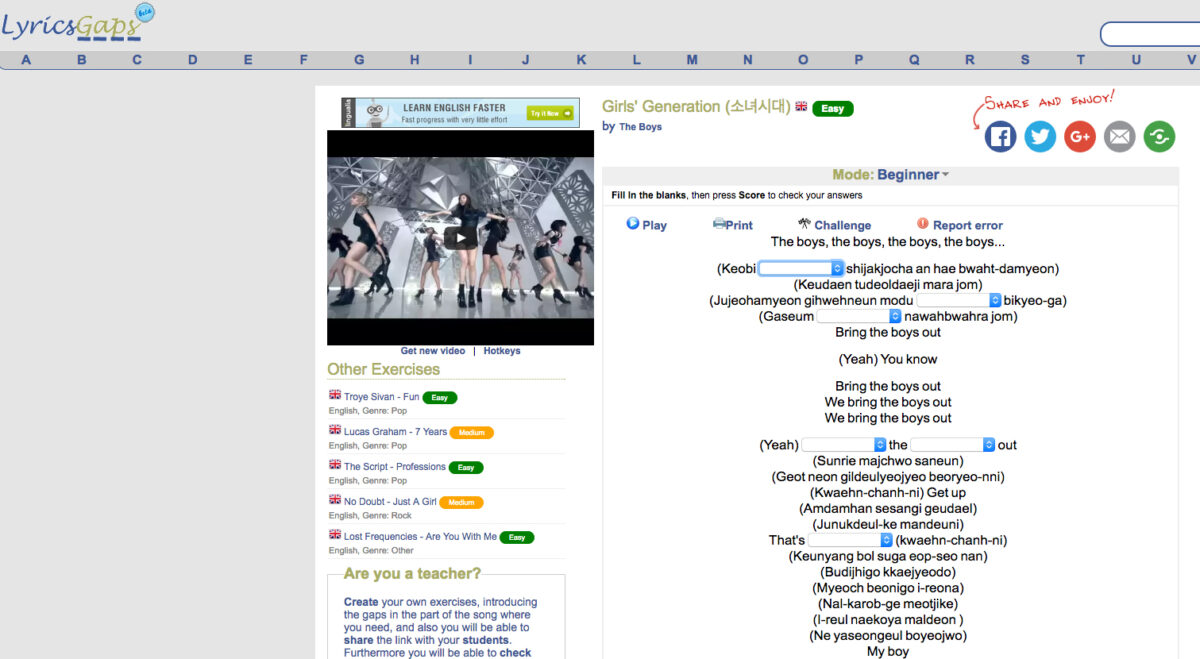Image resolution: width=1200 pixels, height=659 pixels.
Task: Send by email using the envelope icon
Action: pos(1120,136)
